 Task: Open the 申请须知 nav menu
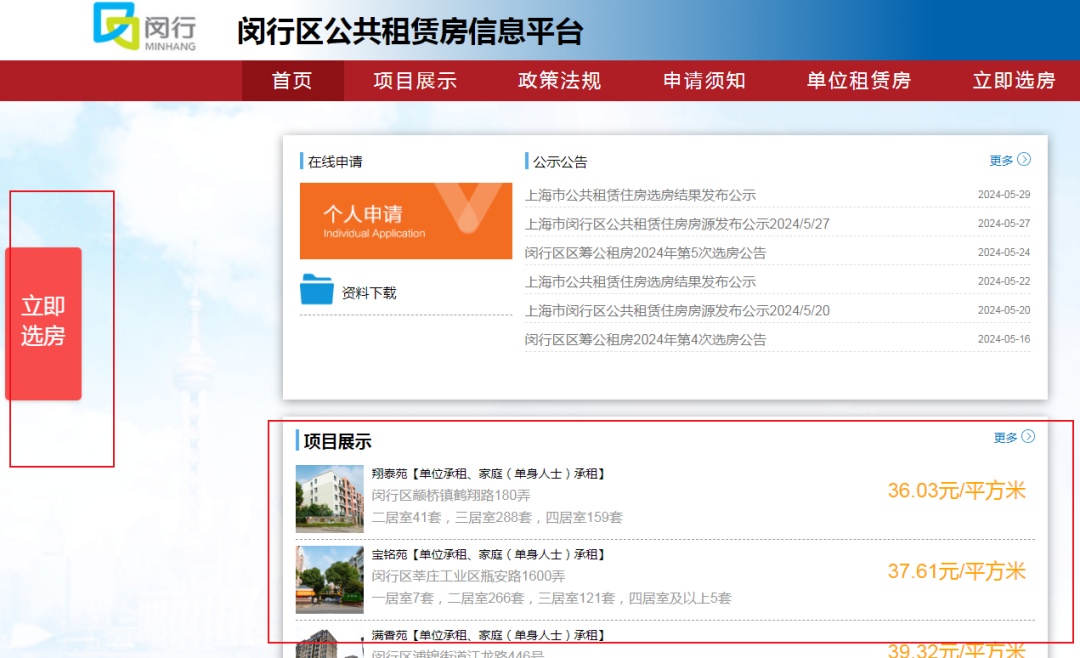[x=704, y=81]
